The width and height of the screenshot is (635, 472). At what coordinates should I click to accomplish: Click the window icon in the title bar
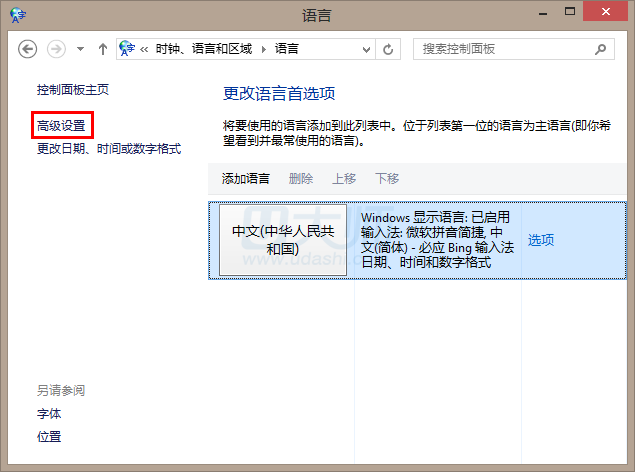click(x=17, y=15)
